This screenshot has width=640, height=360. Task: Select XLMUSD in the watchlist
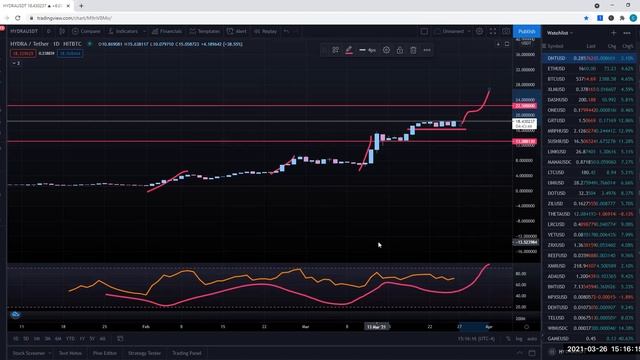point(590,89)
